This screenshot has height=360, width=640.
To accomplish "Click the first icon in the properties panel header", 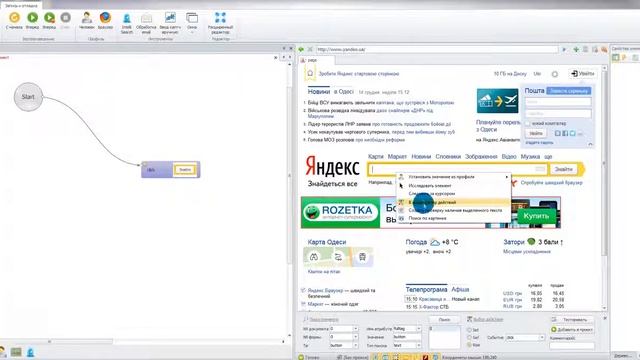I will coord(616,58).
